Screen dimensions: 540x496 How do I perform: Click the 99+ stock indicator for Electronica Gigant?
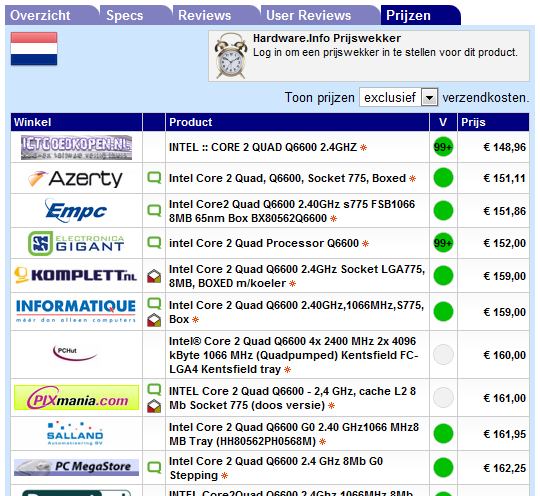[443, 243]
